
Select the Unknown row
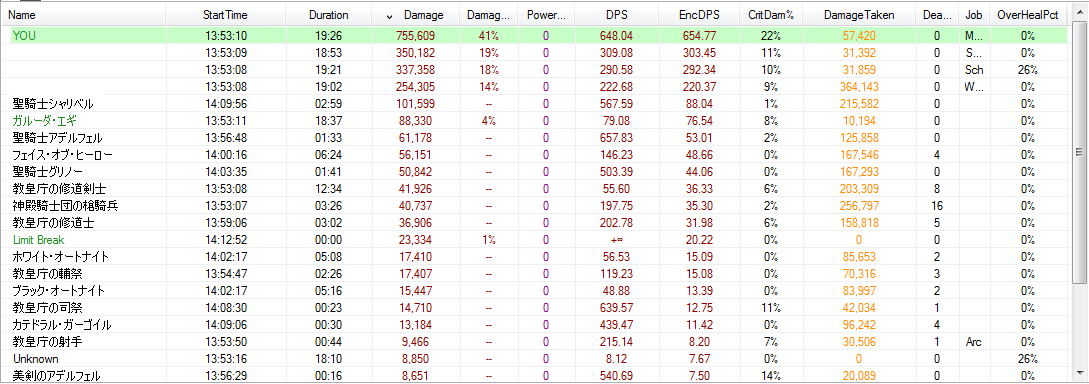tap(535, 358)
